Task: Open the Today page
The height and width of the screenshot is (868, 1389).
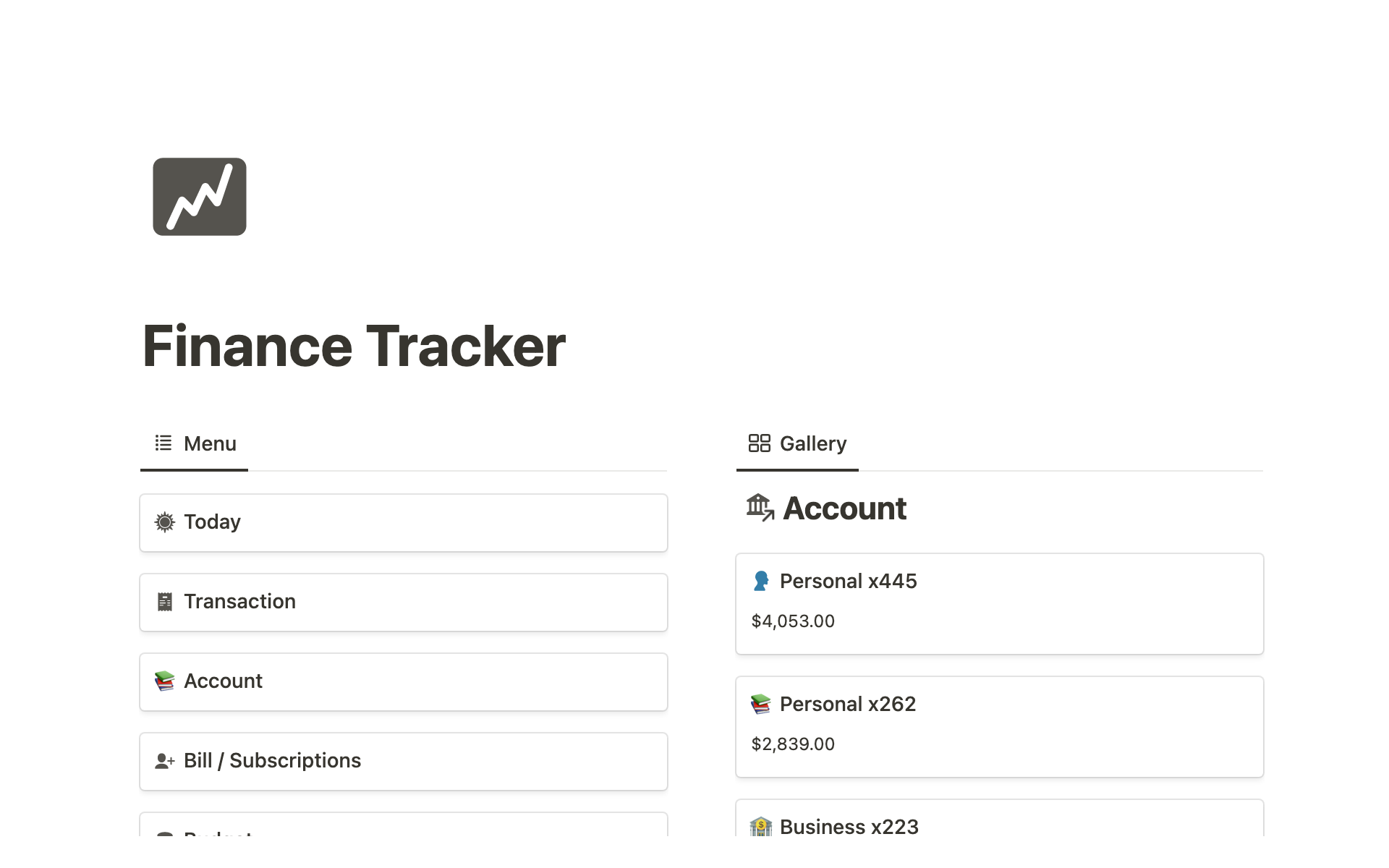Action: 403,522
